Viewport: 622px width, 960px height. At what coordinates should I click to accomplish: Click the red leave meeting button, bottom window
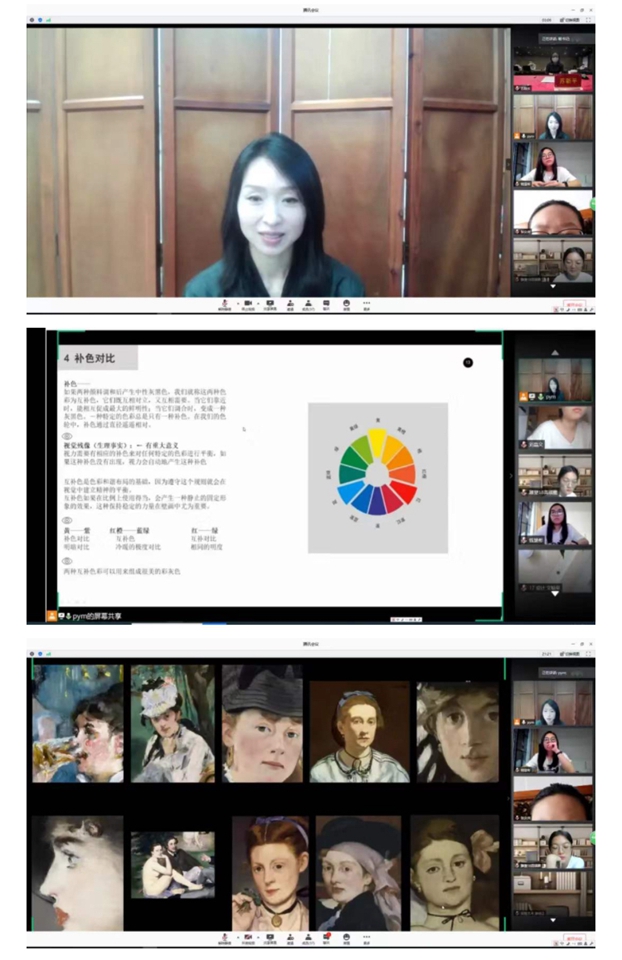[x=574, y=938]
